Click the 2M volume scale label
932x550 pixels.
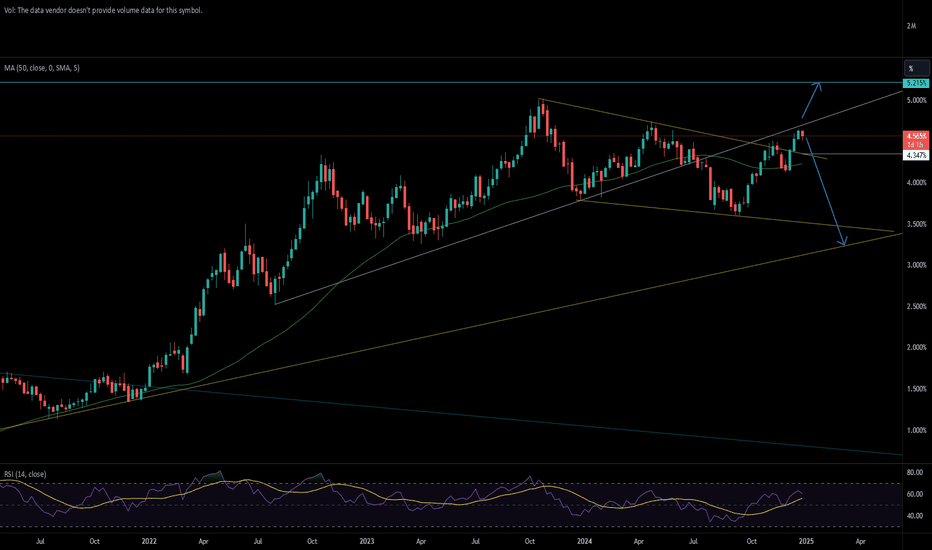911,26
